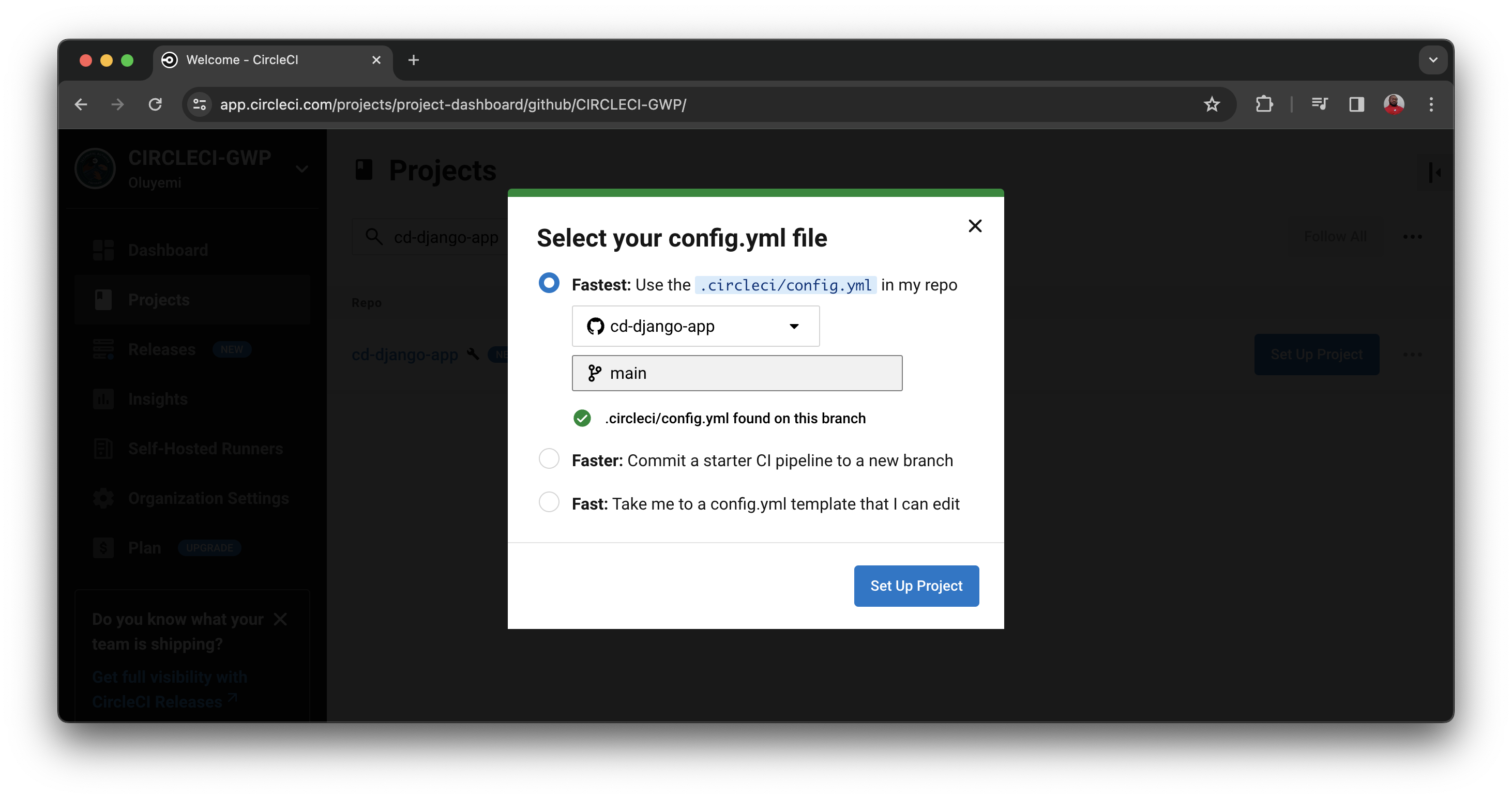Select Fast: config.yml template option
The image size is (1512, 799).
549,502
